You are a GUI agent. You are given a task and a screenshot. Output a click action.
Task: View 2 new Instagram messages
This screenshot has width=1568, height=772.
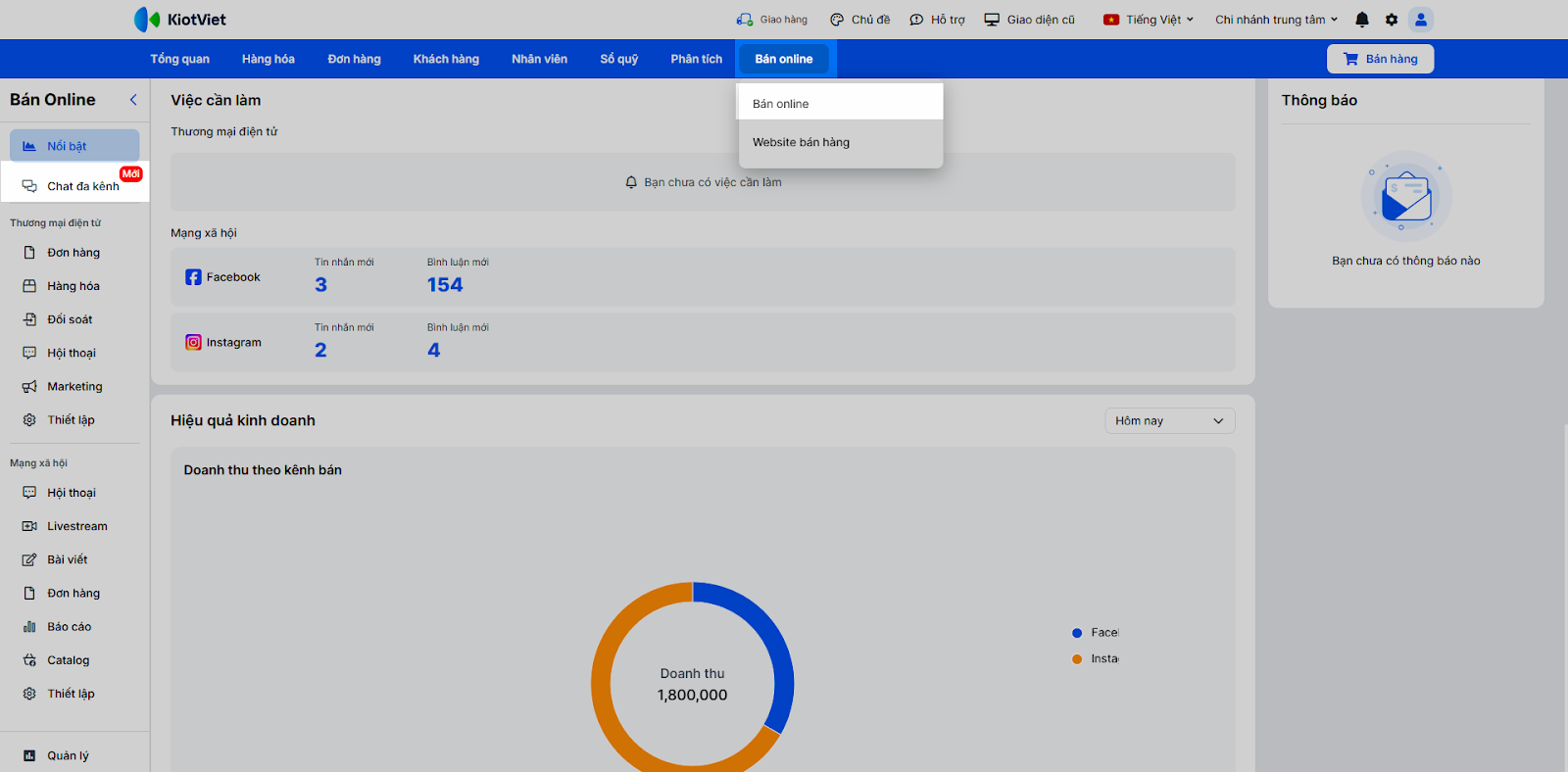coord(320,351)
